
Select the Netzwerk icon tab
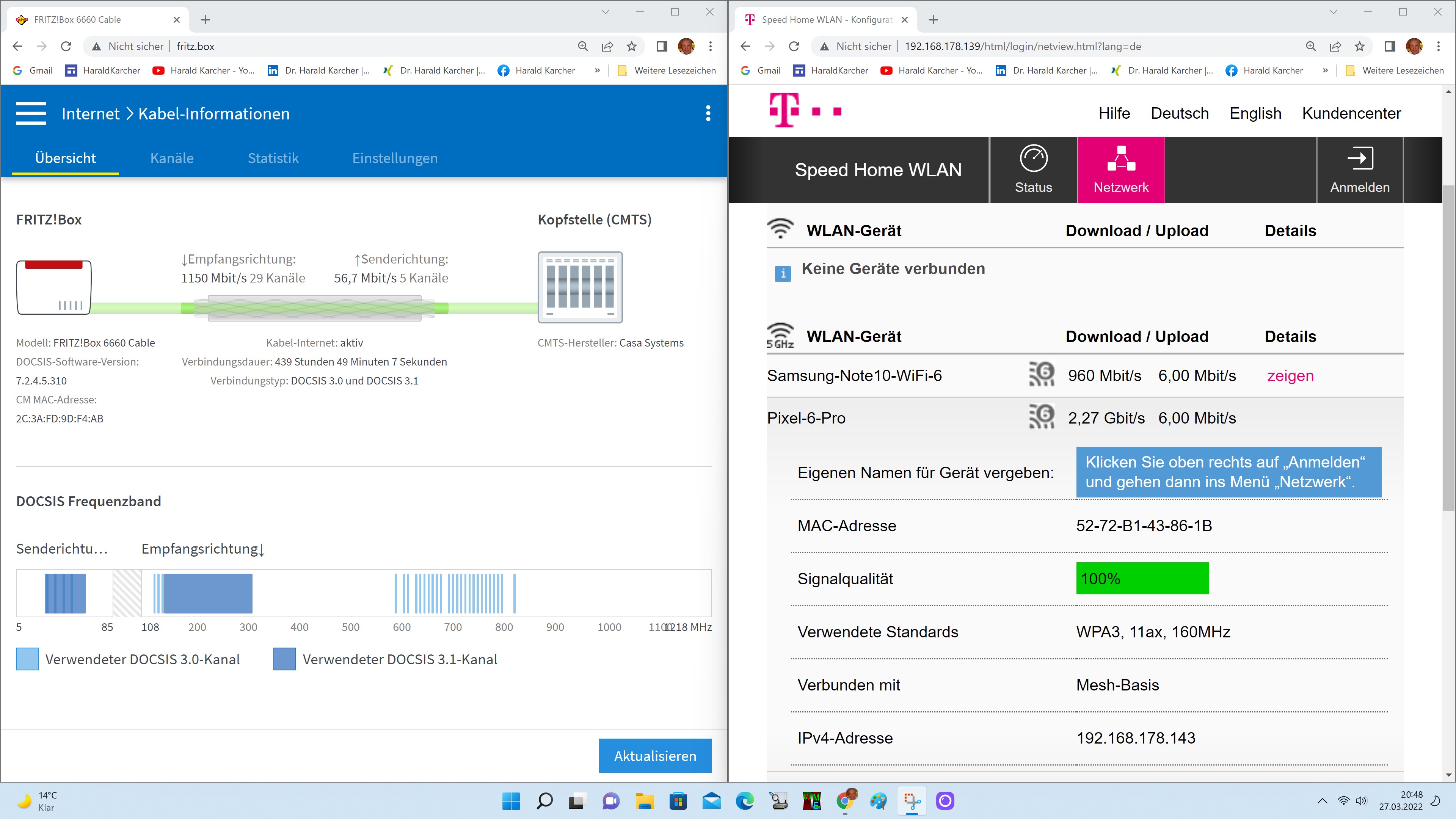point(1121,158)
